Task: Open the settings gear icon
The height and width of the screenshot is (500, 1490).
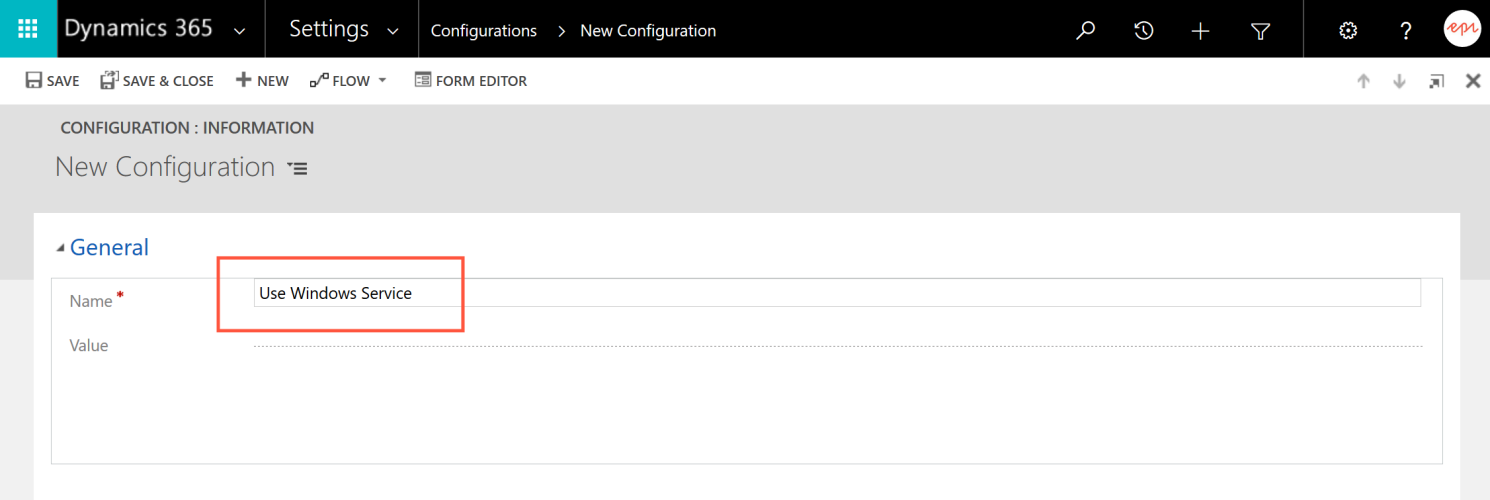Action: (1347, 31)
